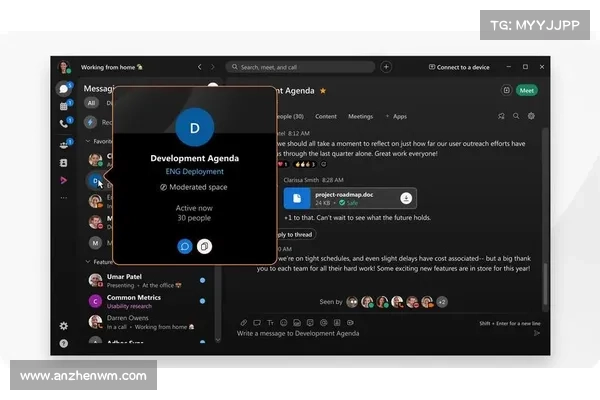
Task: Click the lightning bolt Recommended icon
Action: pos(90,122)
